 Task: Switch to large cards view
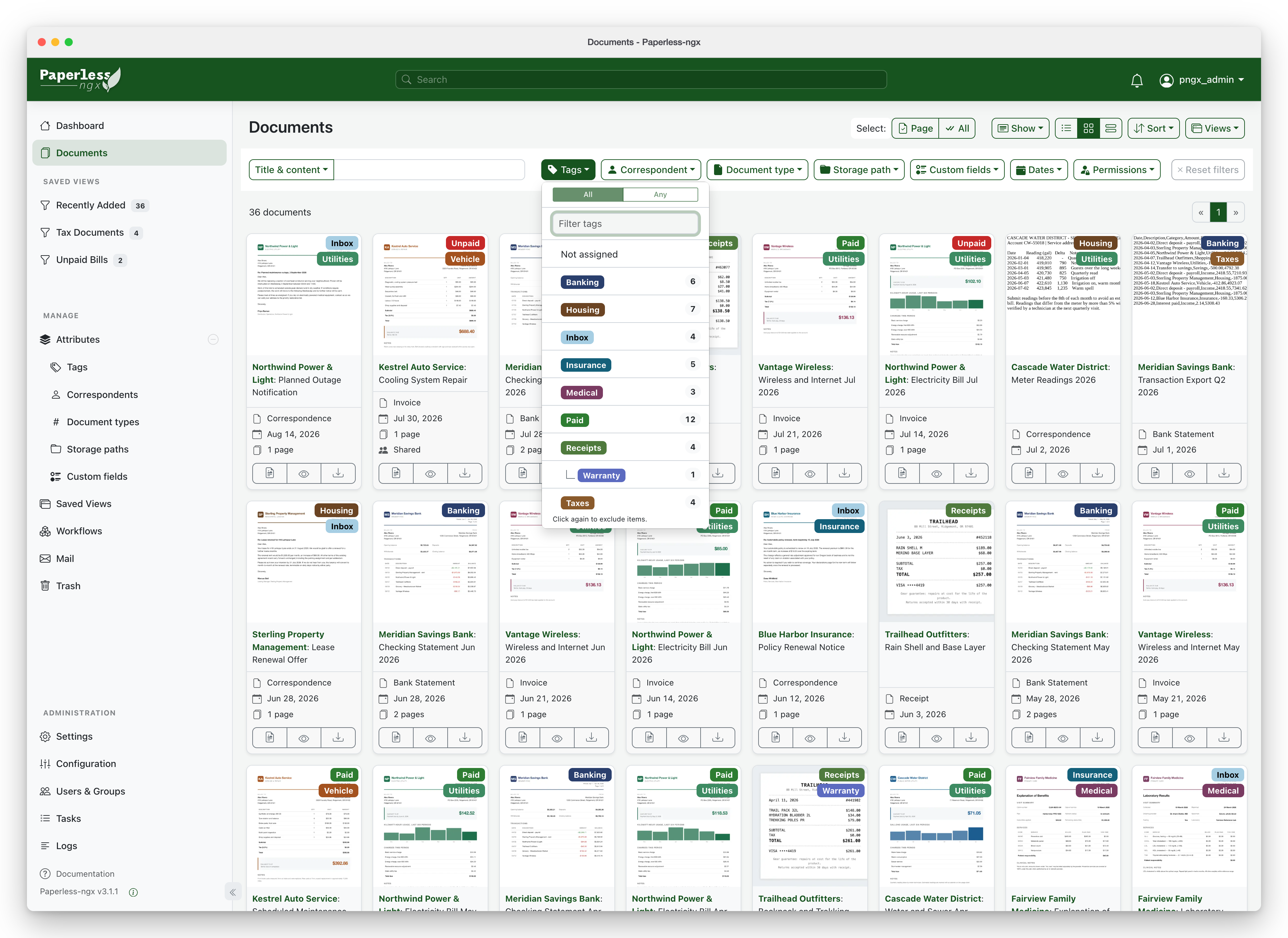click(1111, 128)
